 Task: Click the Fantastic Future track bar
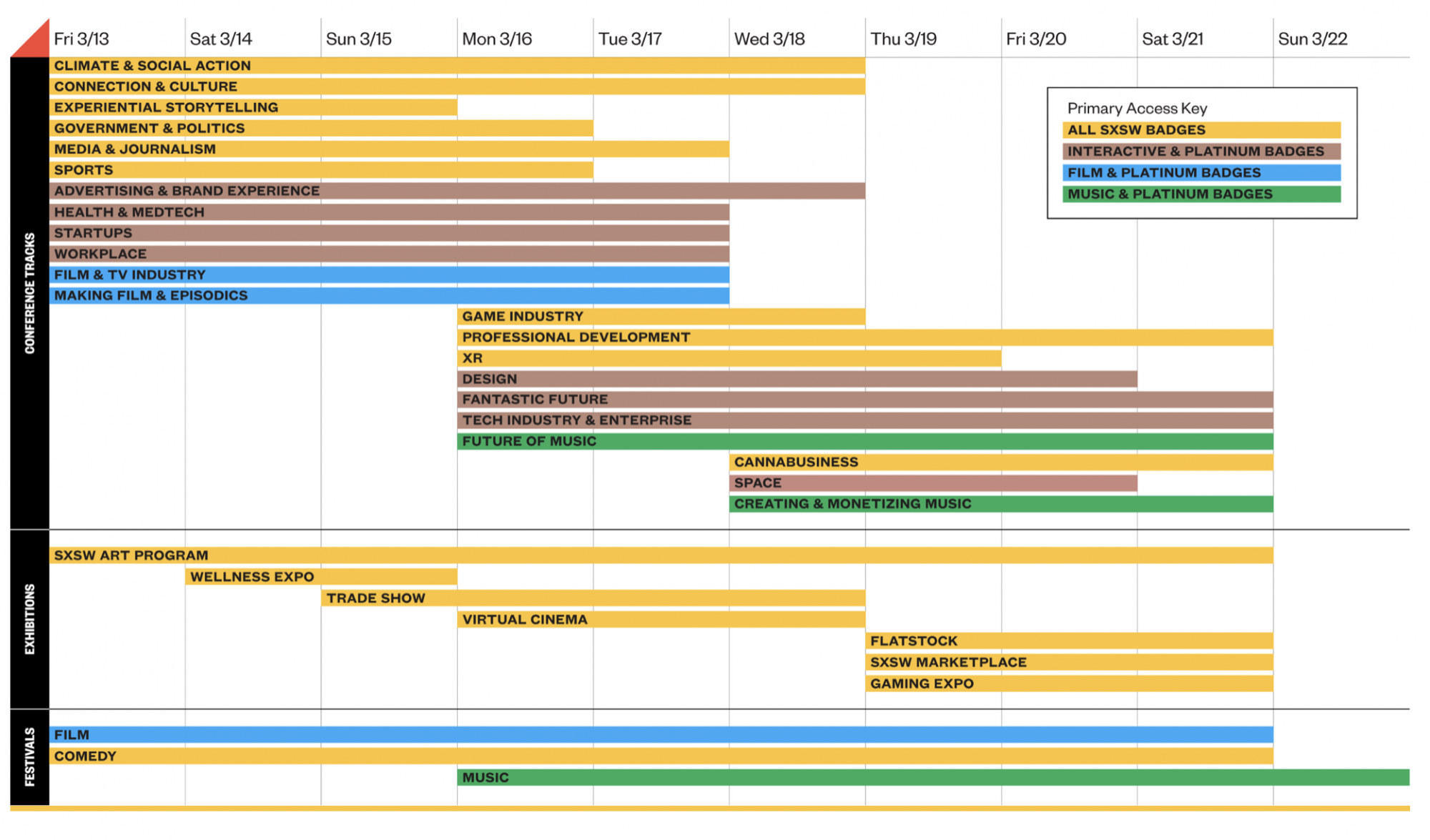(x=865, y=400)
